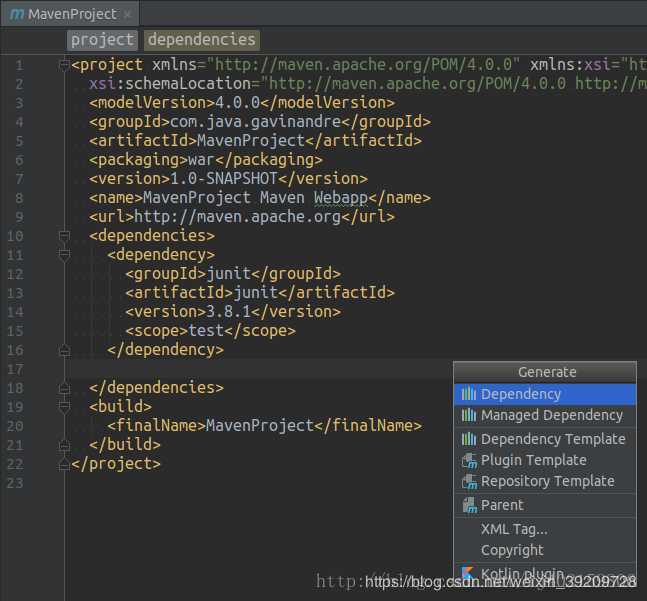Click finalName value MavenProject on line 20
The width and height of the screenshot is (647, 601).
pos(260,426)
